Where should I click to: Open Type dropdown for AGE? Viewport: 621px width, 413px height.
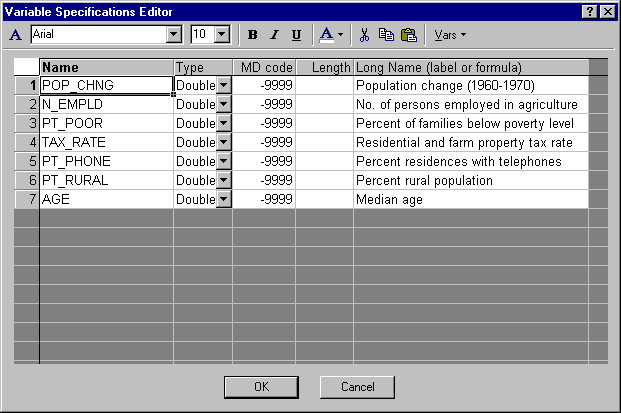[x=224, y=199]
